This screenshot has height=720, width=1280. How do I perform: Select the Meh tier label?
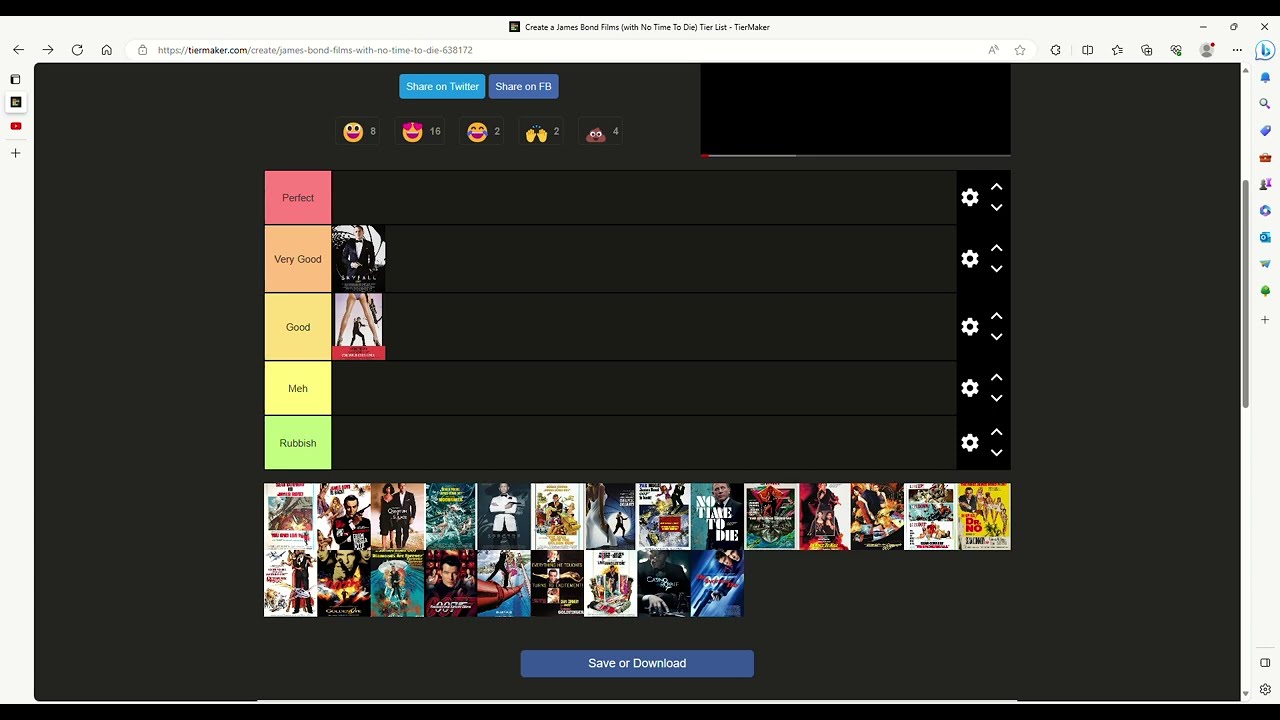[x=298, y=388]
